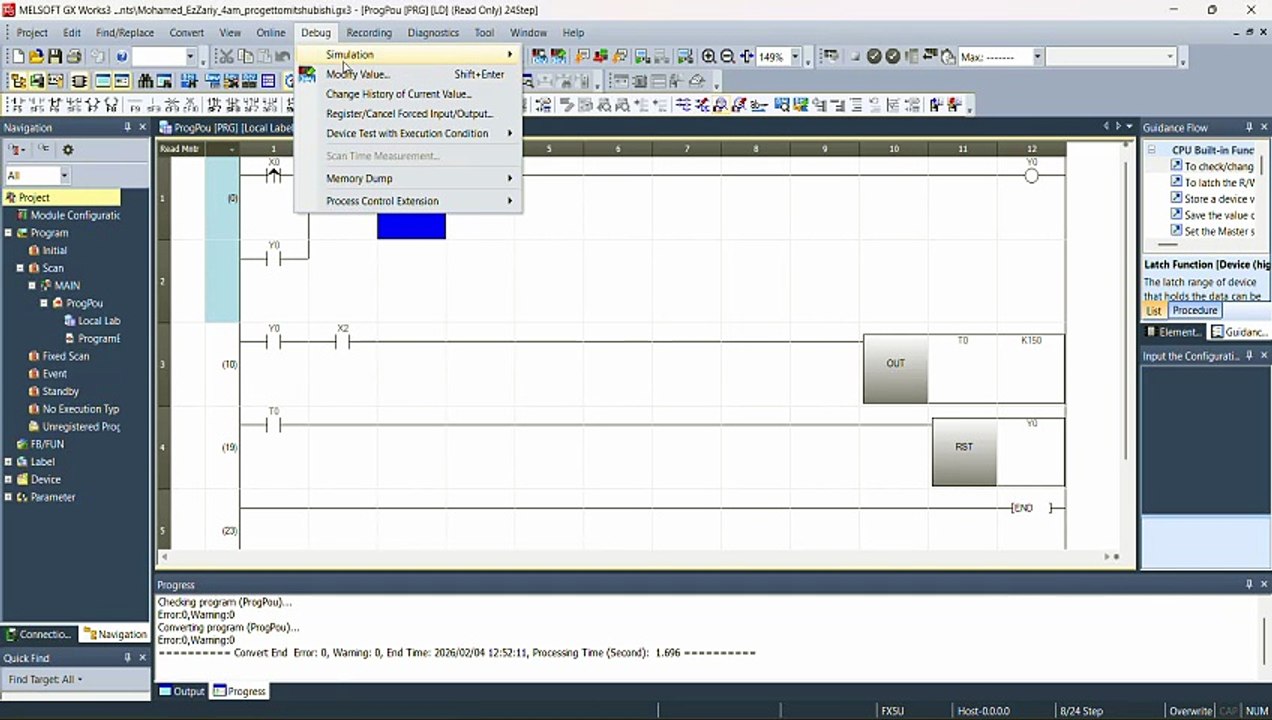The width and height of the screenshot is (1272, 720).
Task: Zoom out with magnifier minus icon
Action: [x=727, y=57]
